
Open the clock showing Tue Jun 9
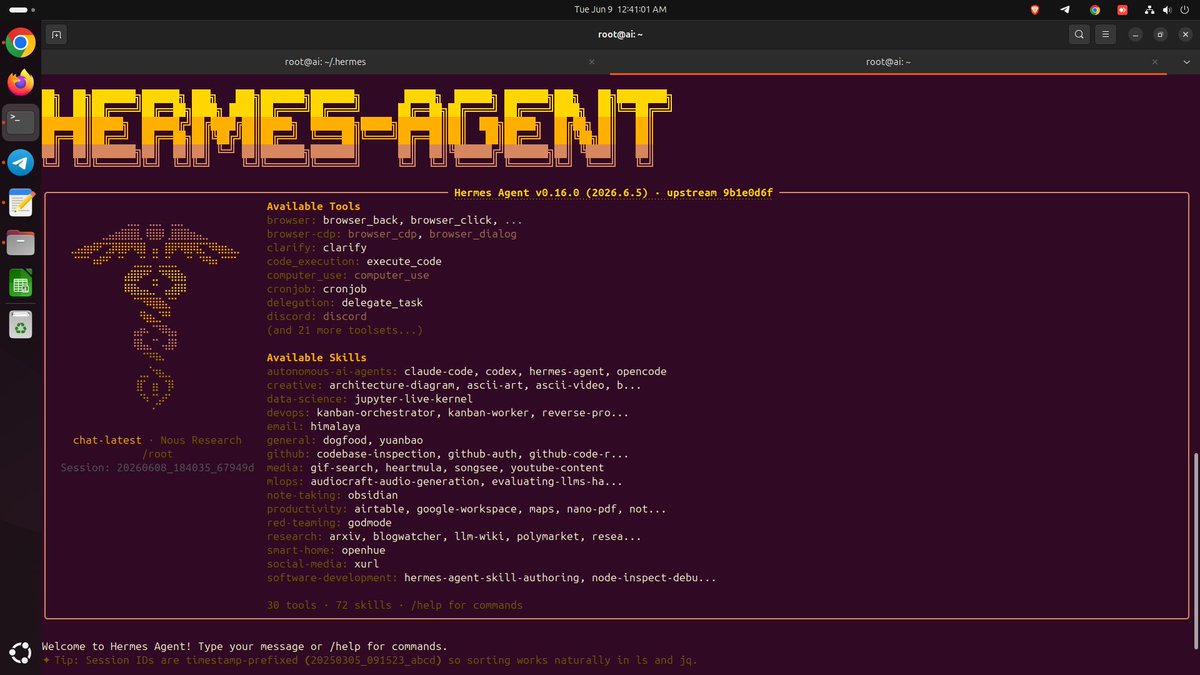620,9
